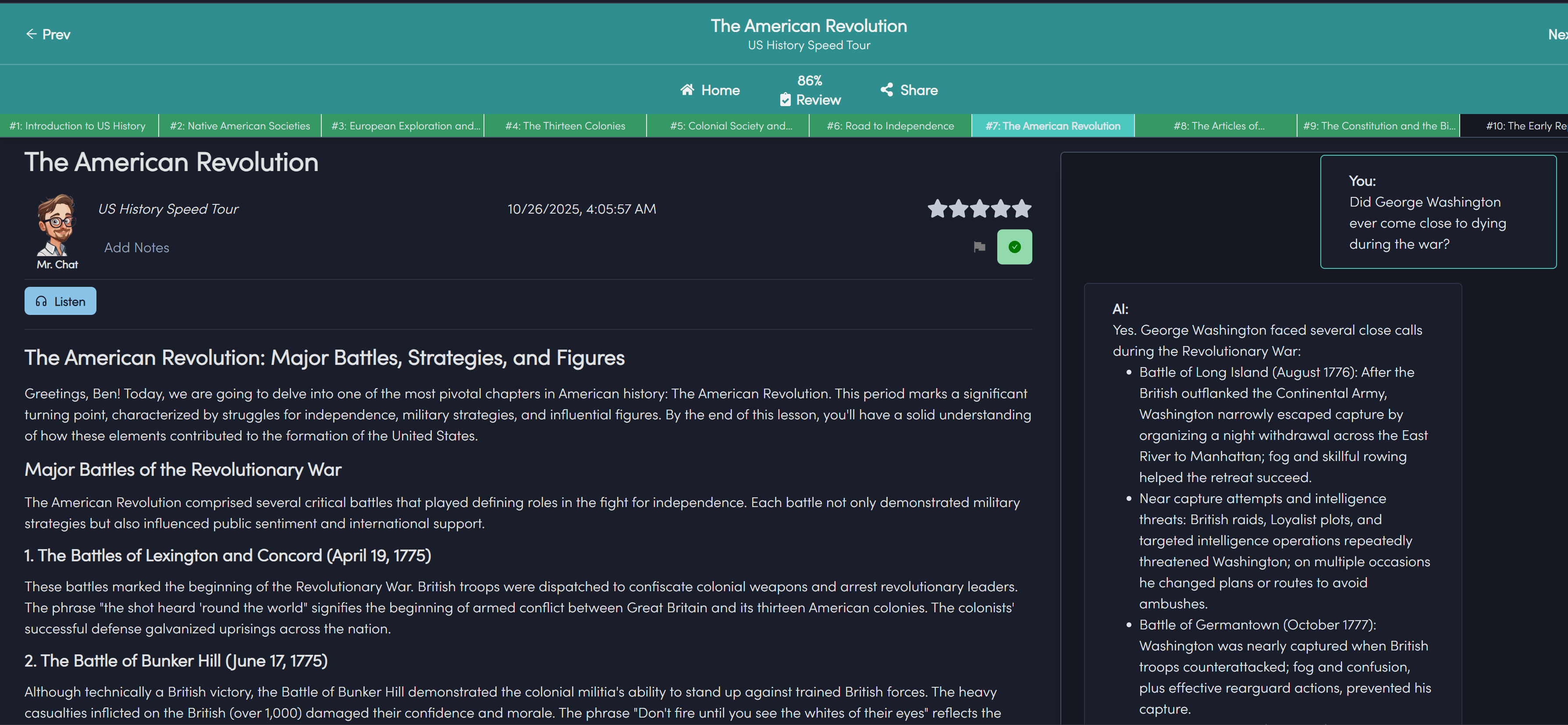Open Add Notes field

136,247
